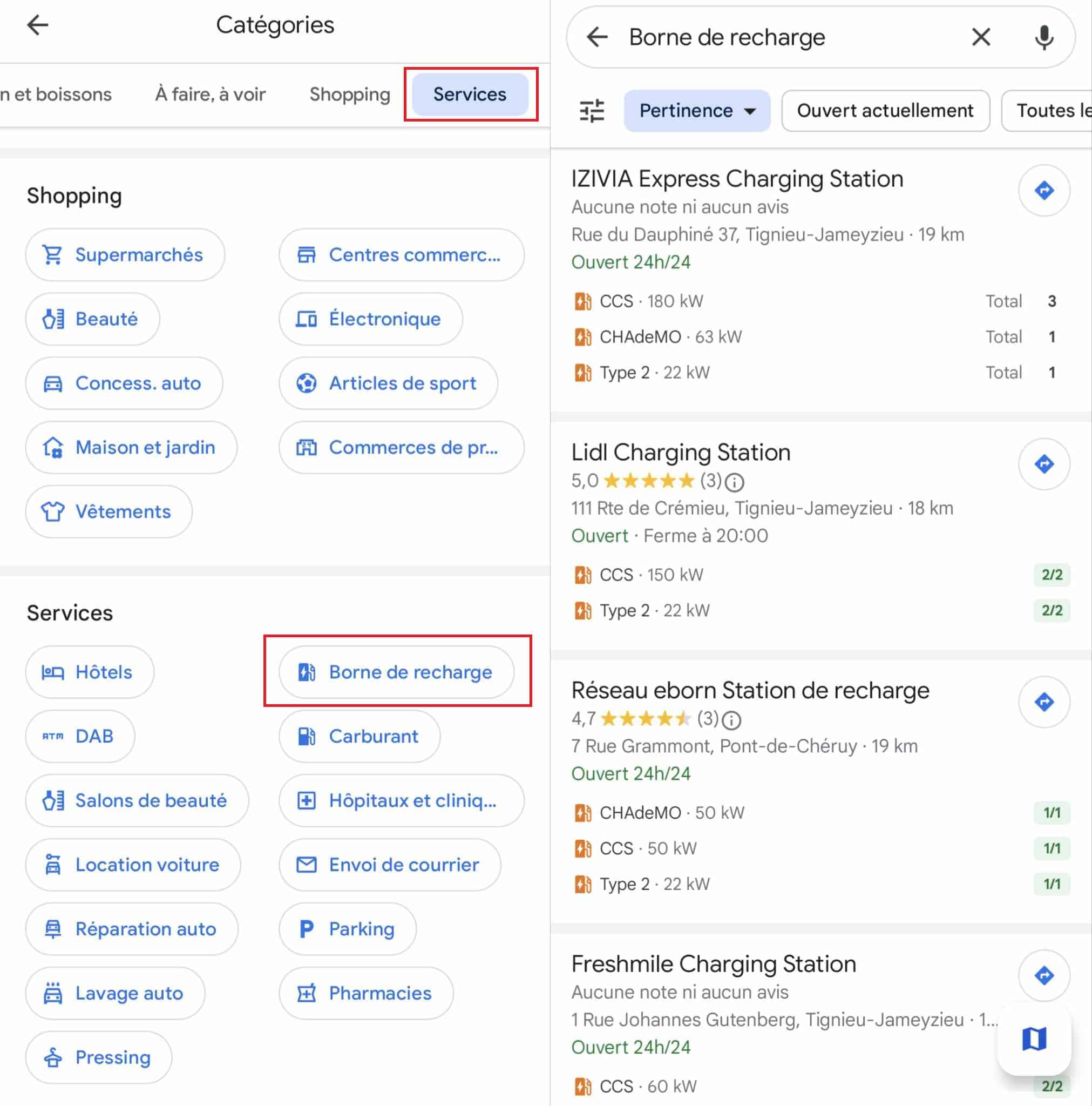Viewport: 1092px width, 1106px height.
Task: Choose the Beauté shopping category
Action: (92, 319)
